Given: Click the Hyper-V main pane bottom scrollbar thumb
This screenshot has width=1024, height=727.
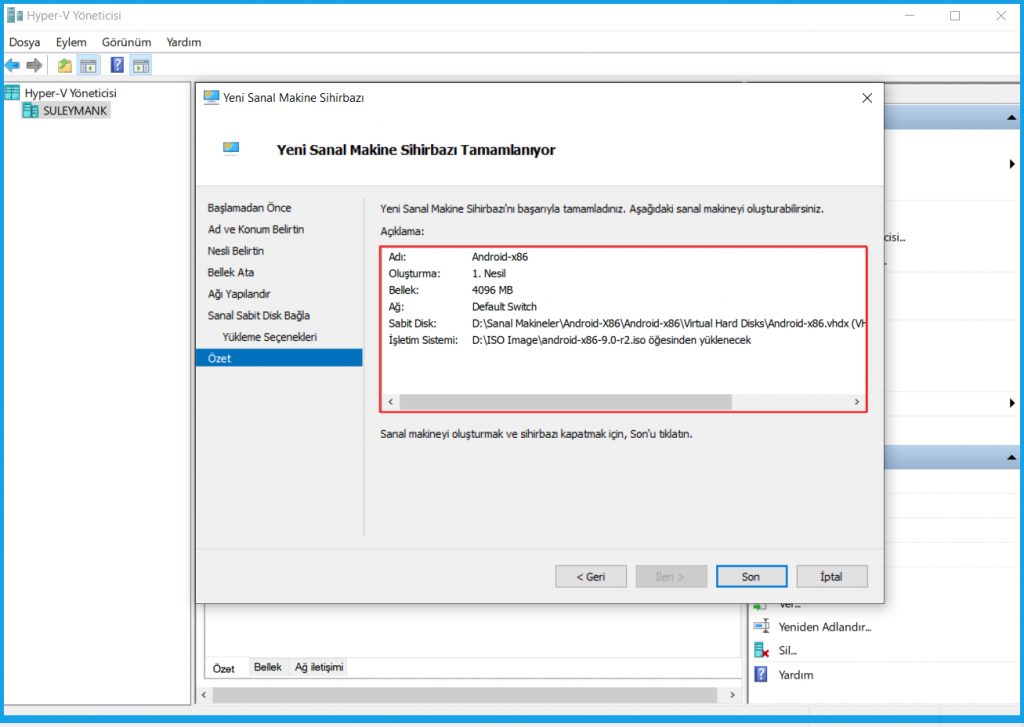Looking at the screenshot, I should pos(465,695).
